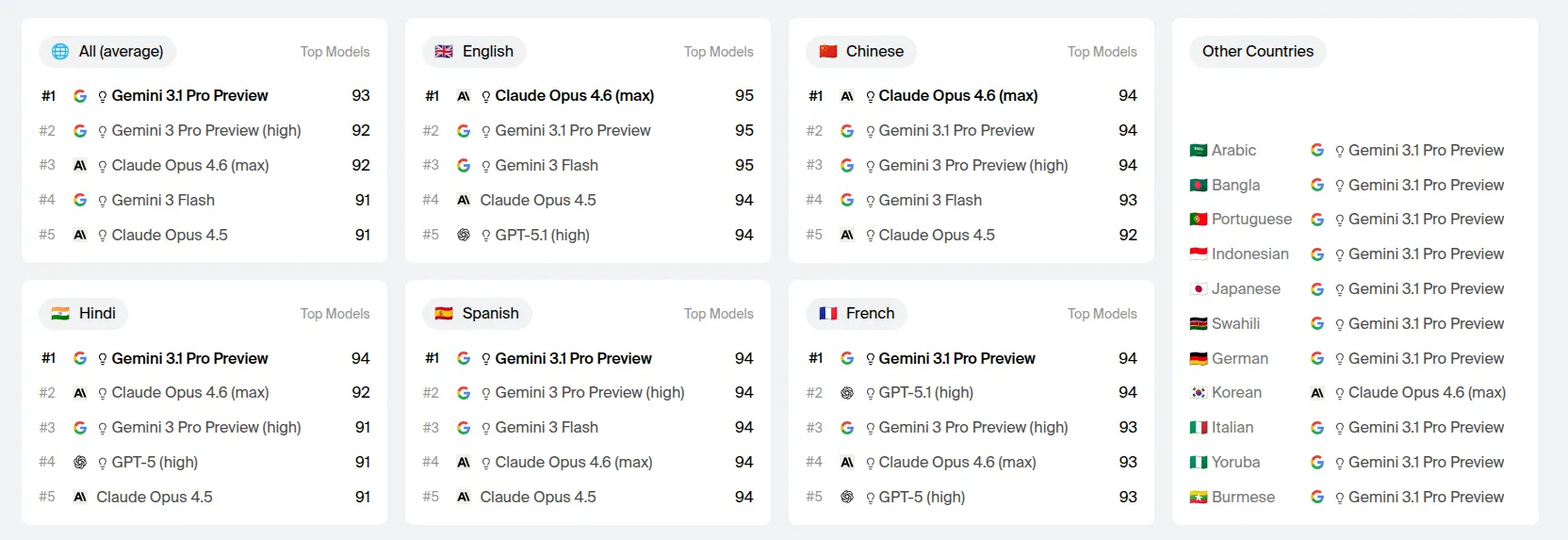
Task: Click the Saudi flag icon beside Arabic
Action: pos(1199,150)
